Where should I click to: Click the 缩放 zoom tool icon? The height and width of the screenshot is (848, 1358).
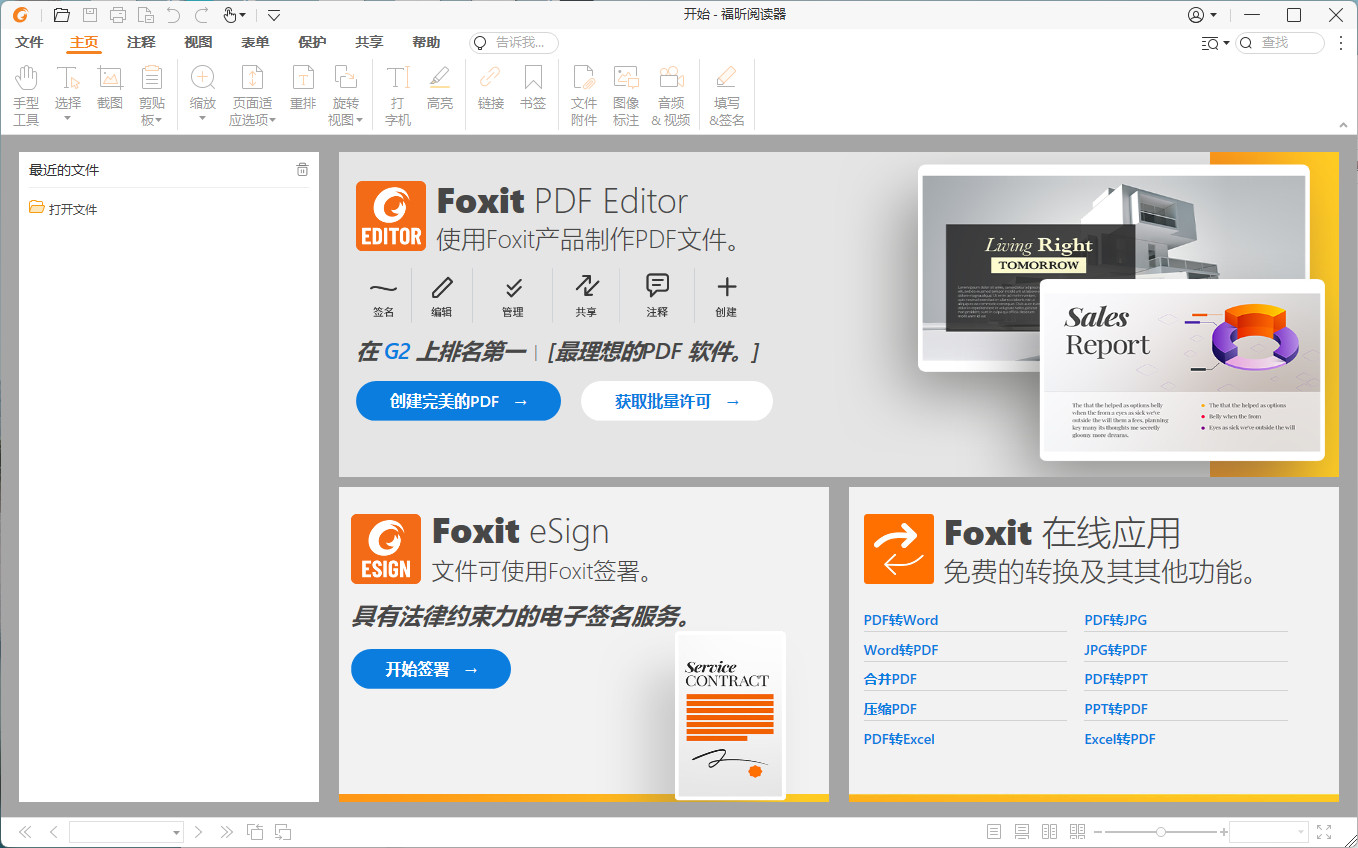tap(203, 88)
